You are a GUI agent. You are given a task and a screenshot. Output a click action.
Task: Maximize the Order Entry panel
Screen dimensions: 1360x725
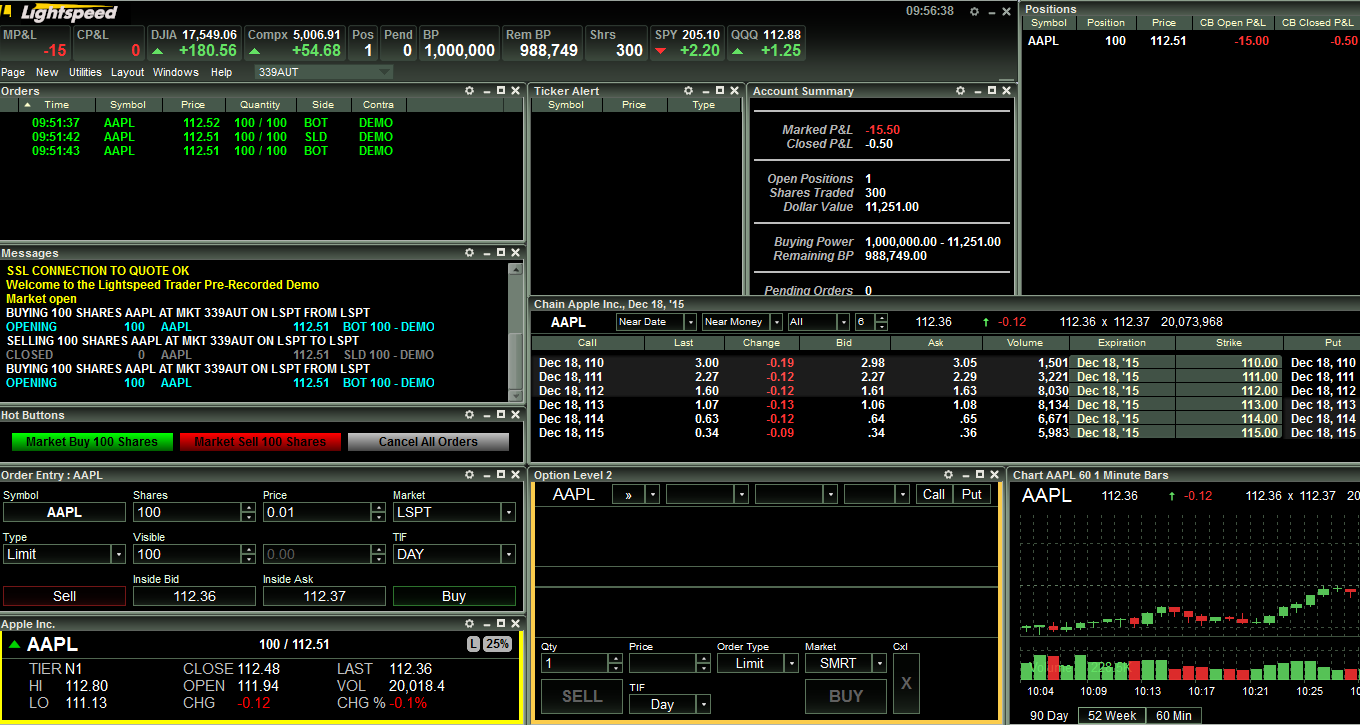501,475
